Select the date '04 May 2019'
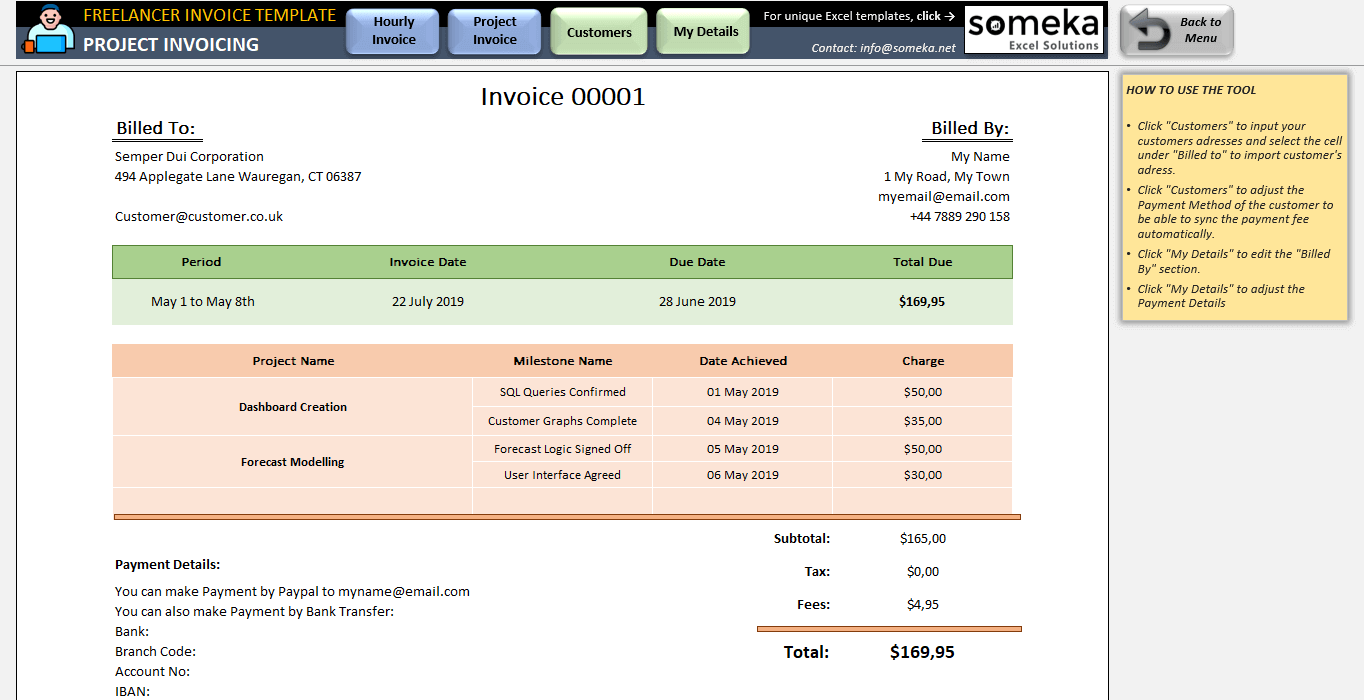The height and width of the screenshot is (700, 1364). tap(743, 421)
